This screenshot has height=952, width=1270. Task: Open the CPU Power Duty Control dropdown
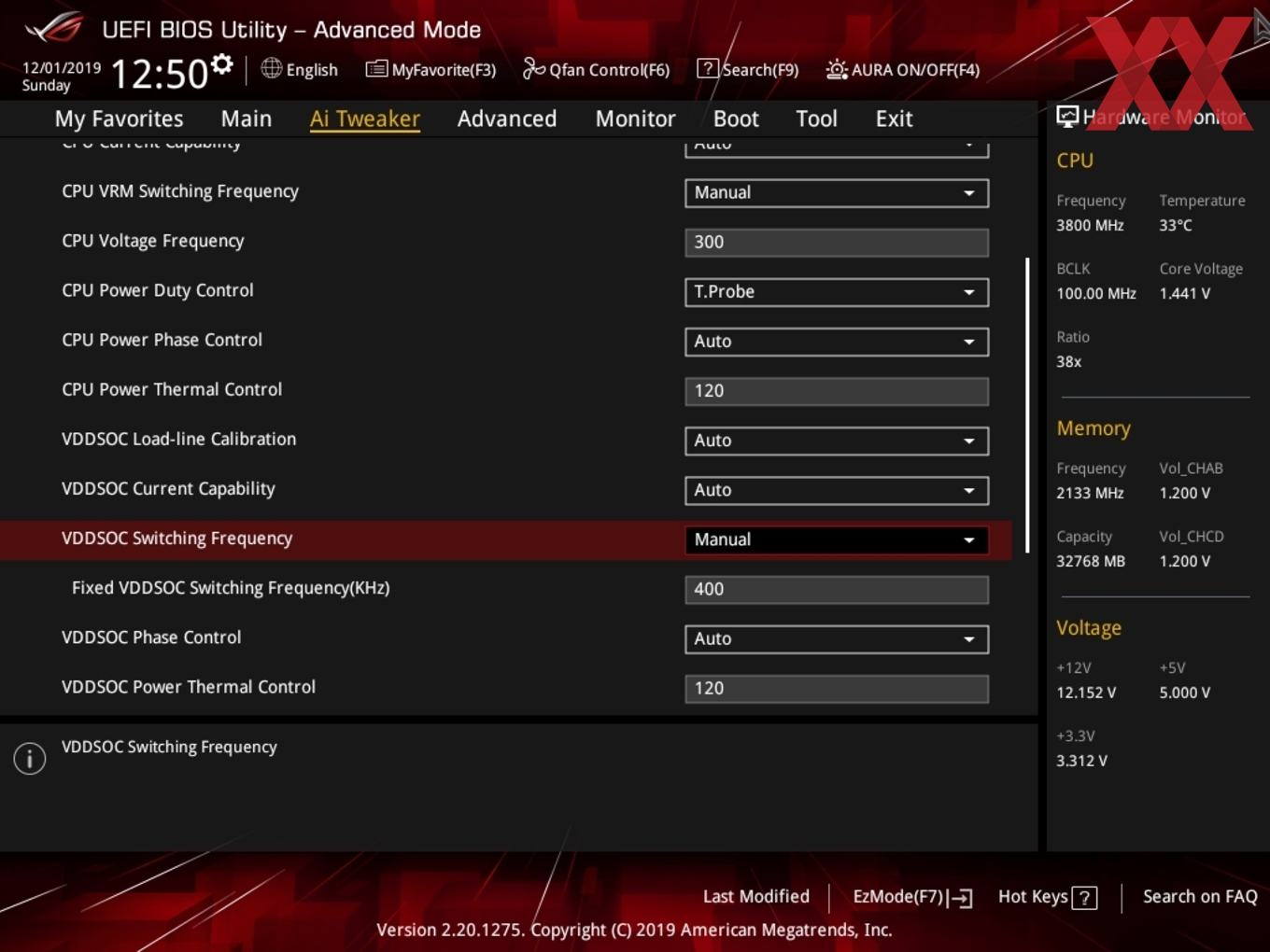tap(837, 291)
